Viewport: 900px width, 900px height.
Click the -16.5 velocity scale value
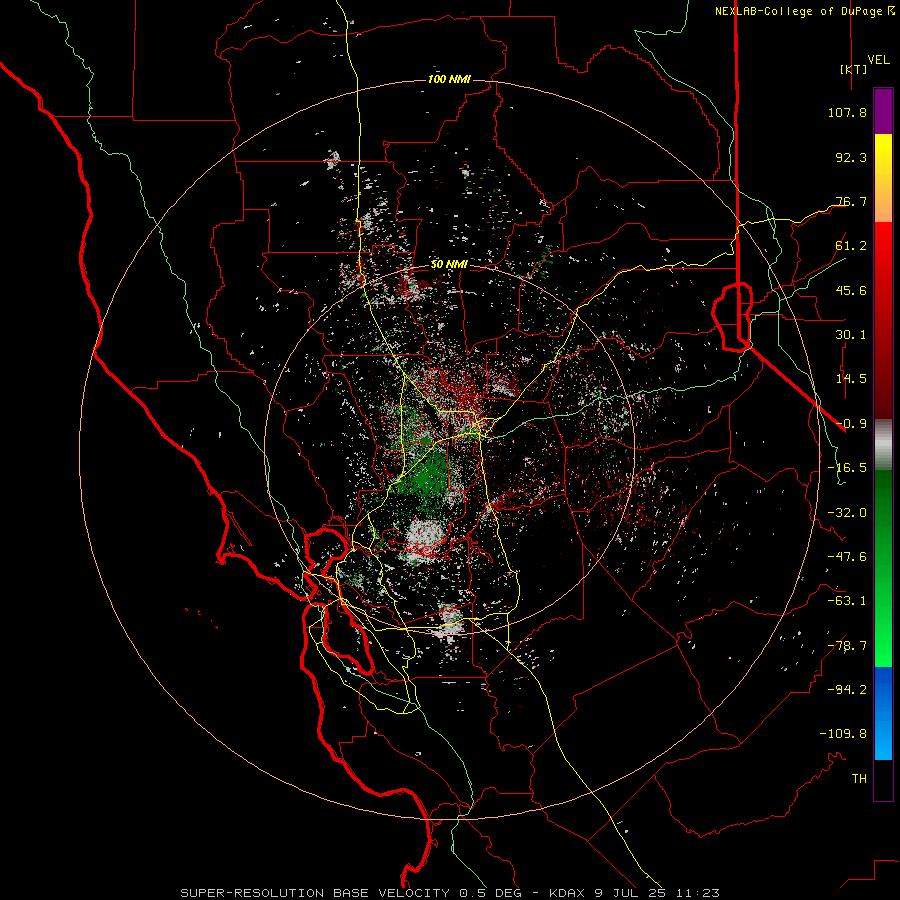[x=847, y=468]
